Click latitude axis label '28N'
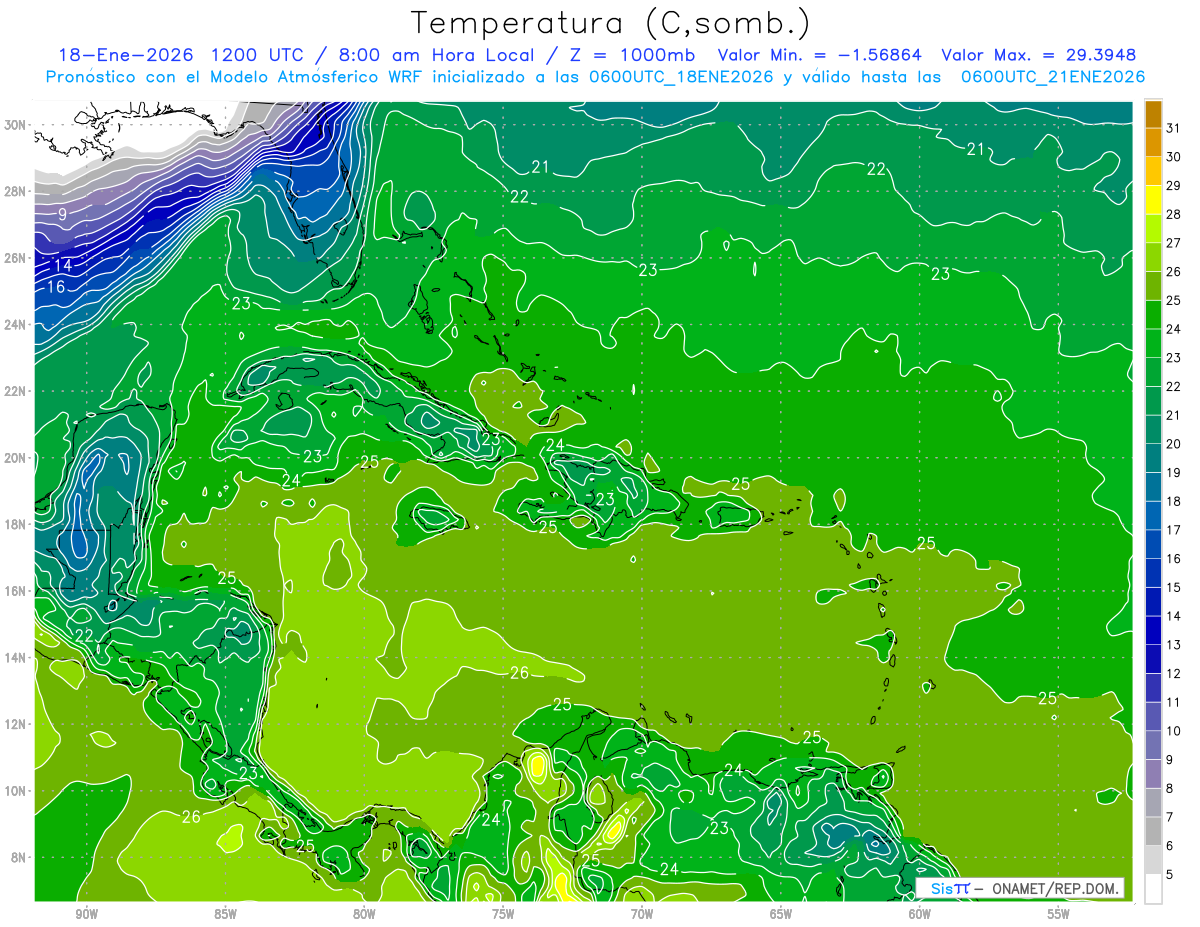The image size is (1200, 927). (17, 191)
